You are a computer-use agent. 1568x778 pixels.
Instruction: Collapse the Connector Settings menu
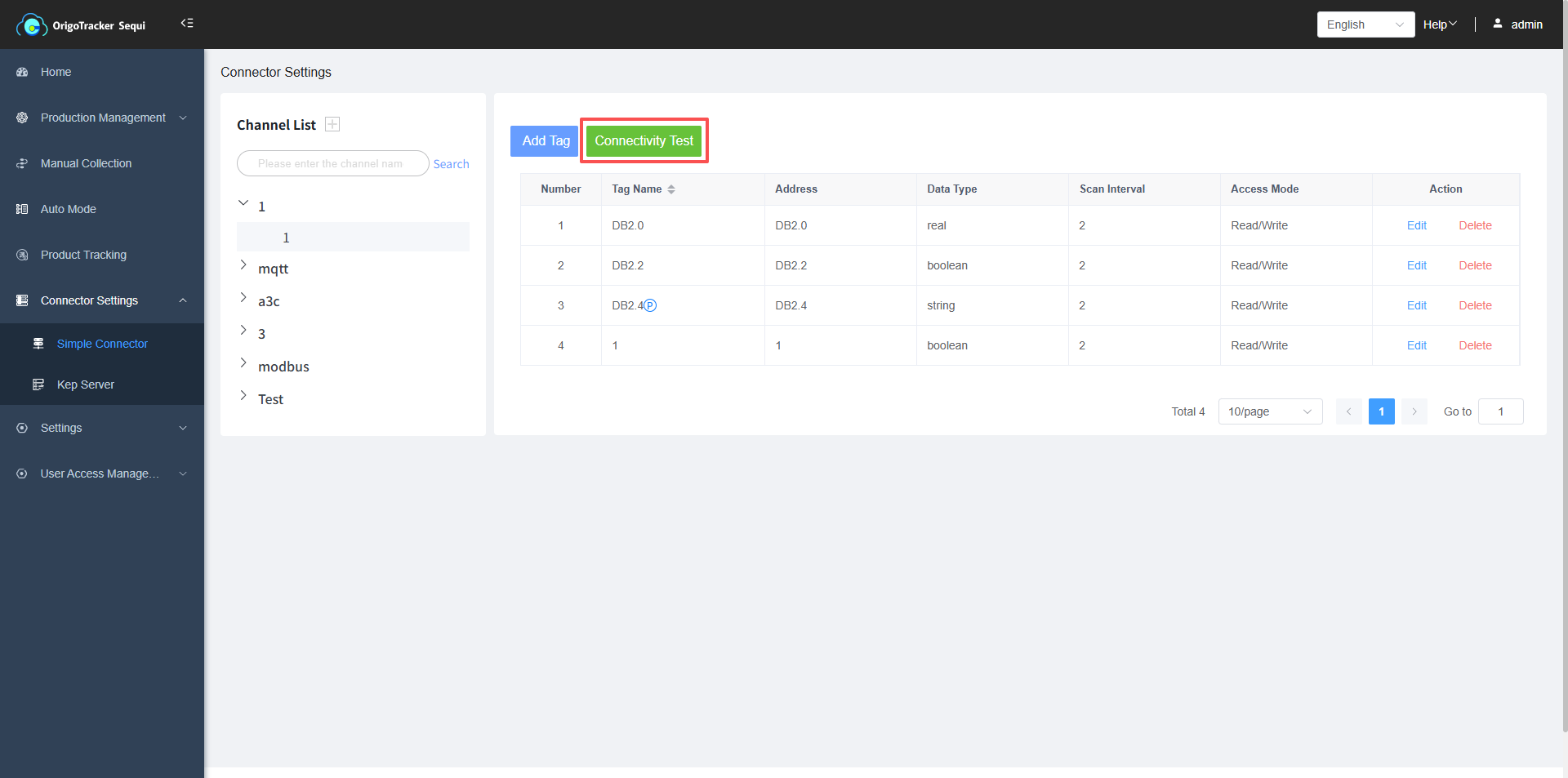tap(183, 300)
